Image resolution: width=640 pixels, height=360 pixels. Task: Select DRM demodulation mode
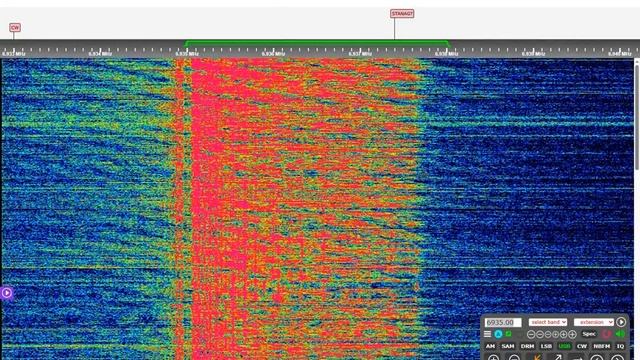coord(527,346)
